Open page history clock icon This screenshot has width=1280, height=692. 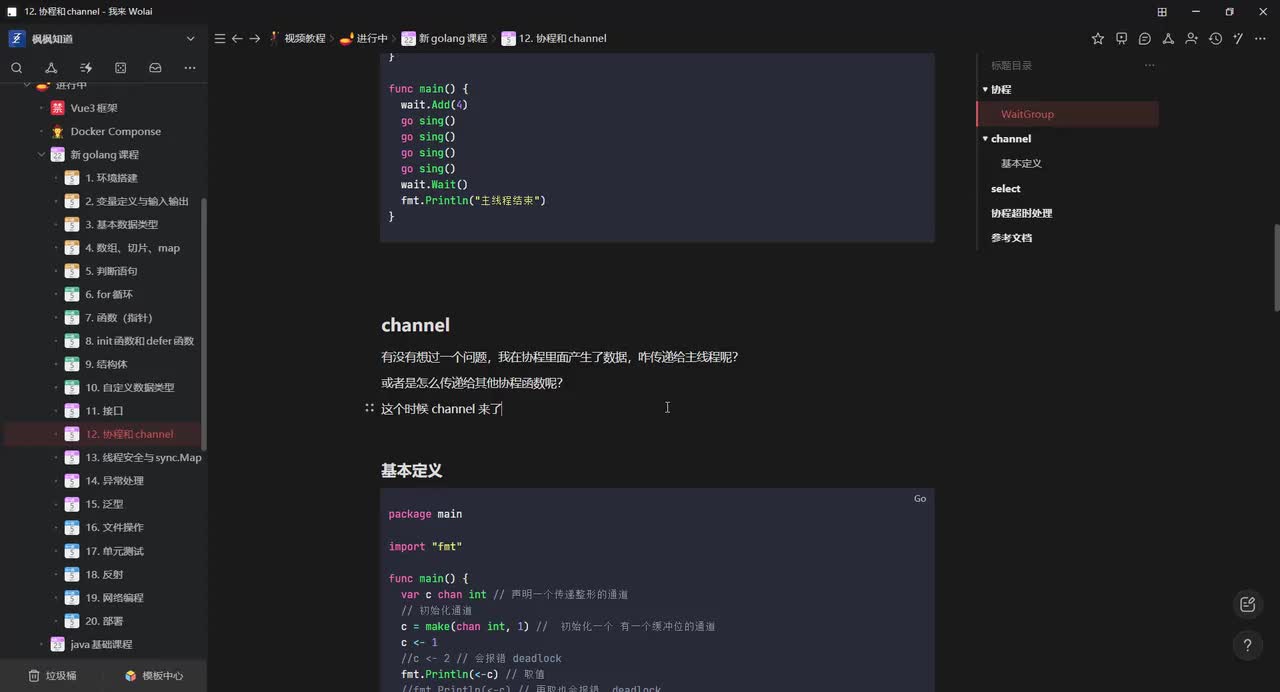1215,38
